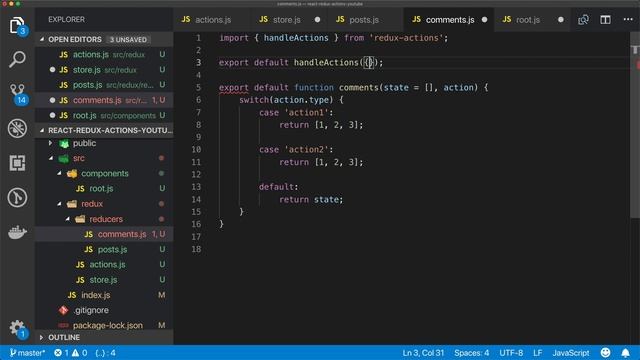
Task: Open the GitLens view in activity bar
Action: click(x=17, y=198)
